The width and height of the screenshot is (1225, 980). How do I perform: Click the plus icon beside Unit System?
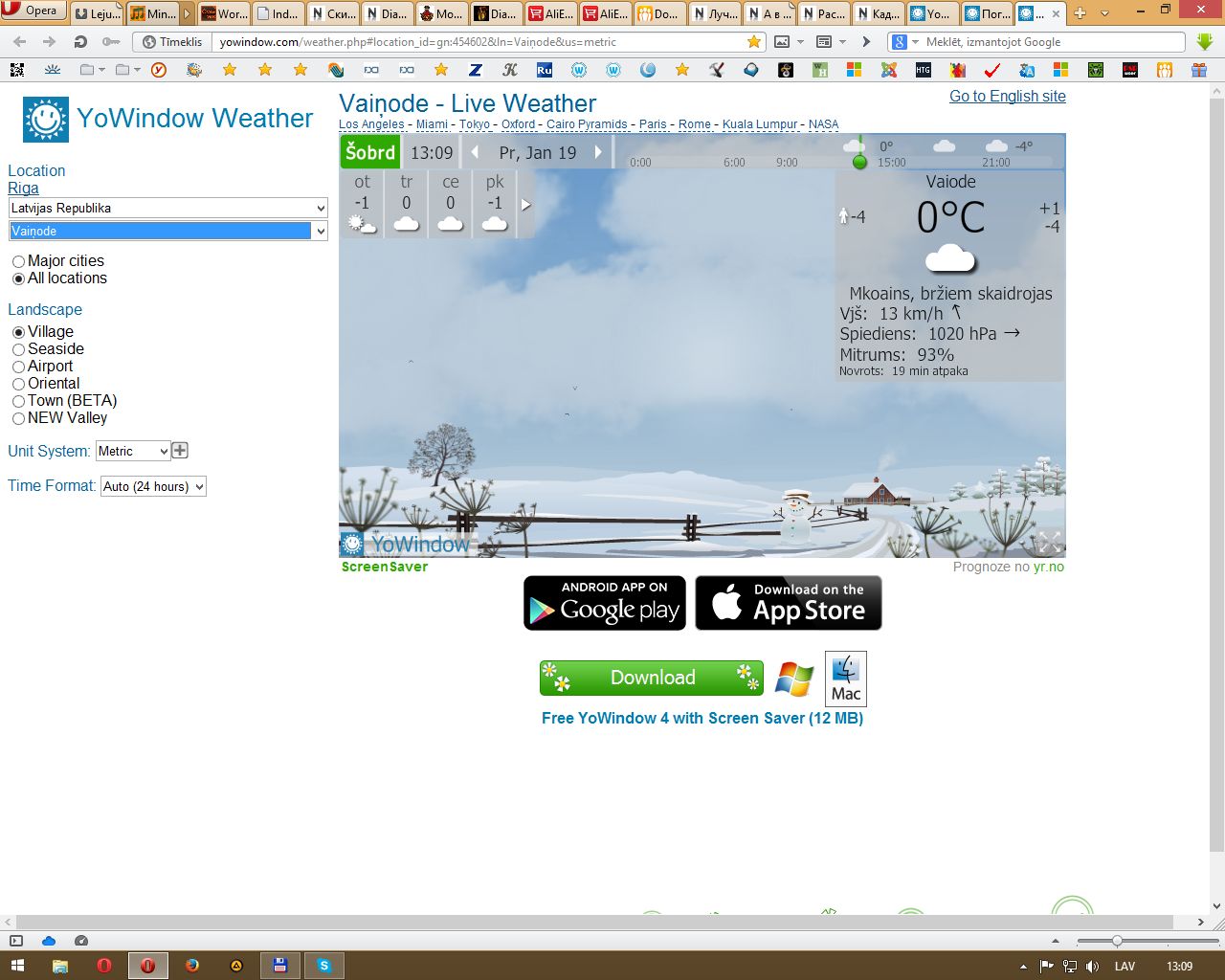[180, 451]
